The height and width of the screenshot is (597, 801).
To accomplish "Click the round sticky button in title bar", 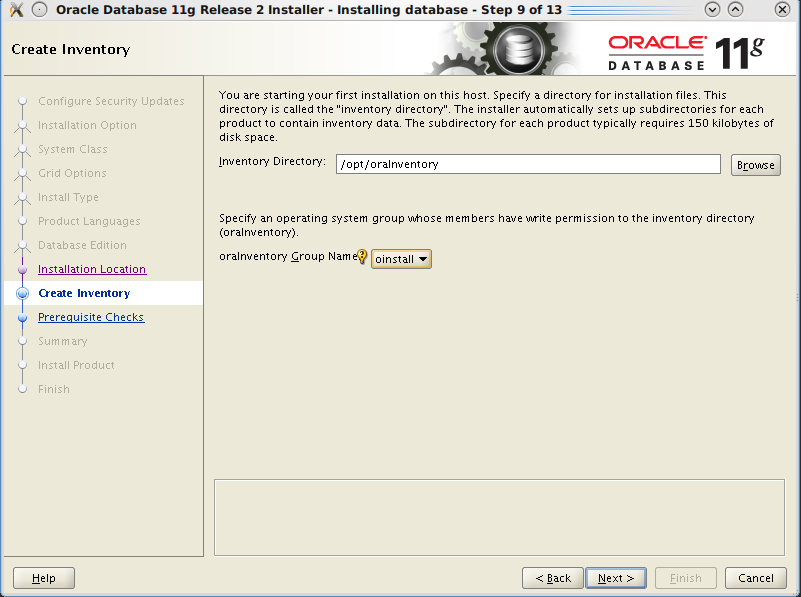I will [40, 9].
